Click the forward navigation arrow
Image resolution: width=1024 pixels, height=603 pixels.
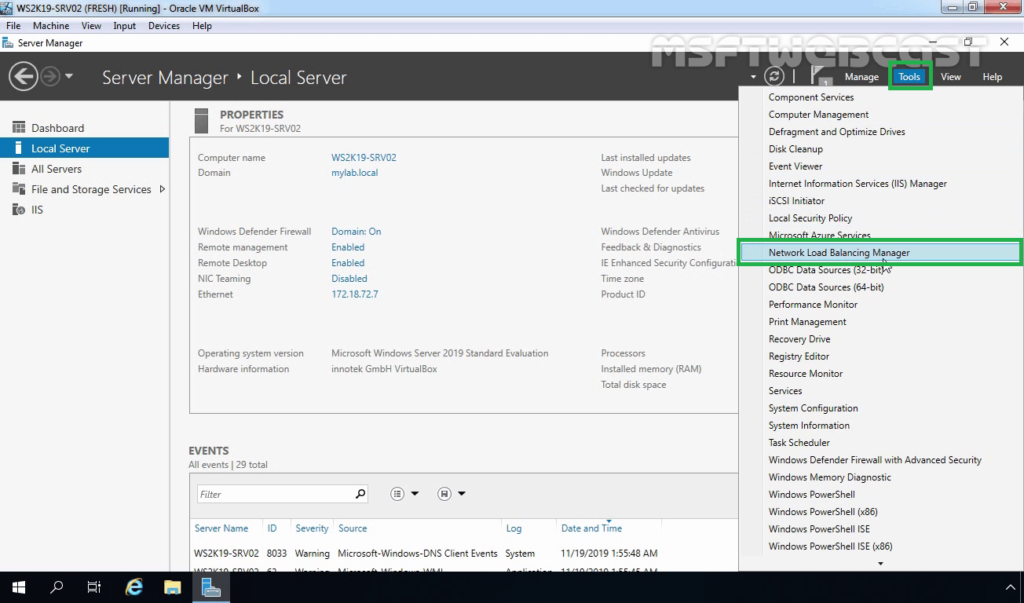pyautogui.click(x=50, y=76)
